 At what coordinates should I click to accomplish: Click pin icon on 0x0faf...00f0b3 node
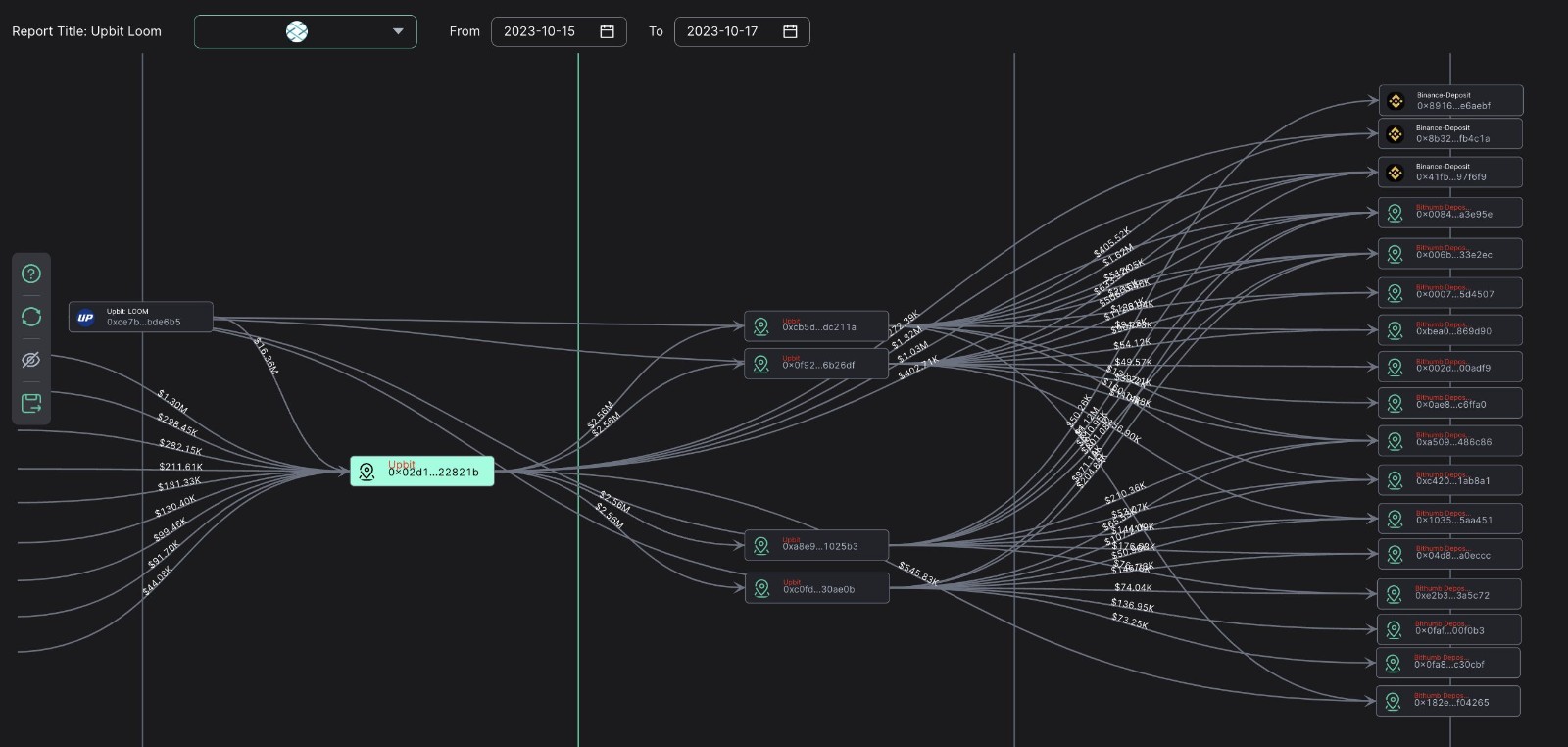(1394, 629)
